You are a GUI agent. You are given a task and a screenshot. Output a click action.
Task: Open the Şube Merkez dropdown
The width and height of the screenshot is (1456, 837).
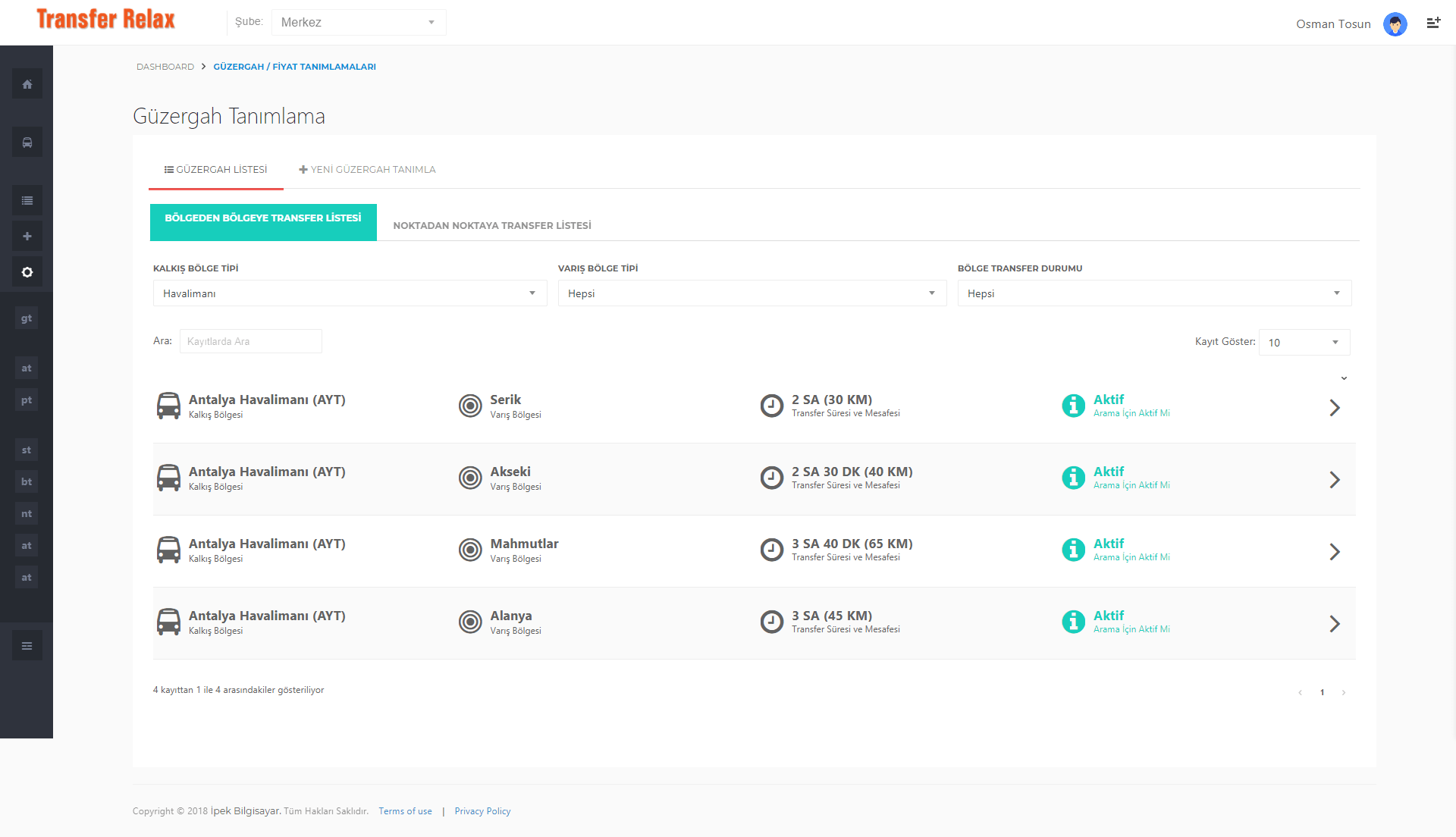coord(359,23)
